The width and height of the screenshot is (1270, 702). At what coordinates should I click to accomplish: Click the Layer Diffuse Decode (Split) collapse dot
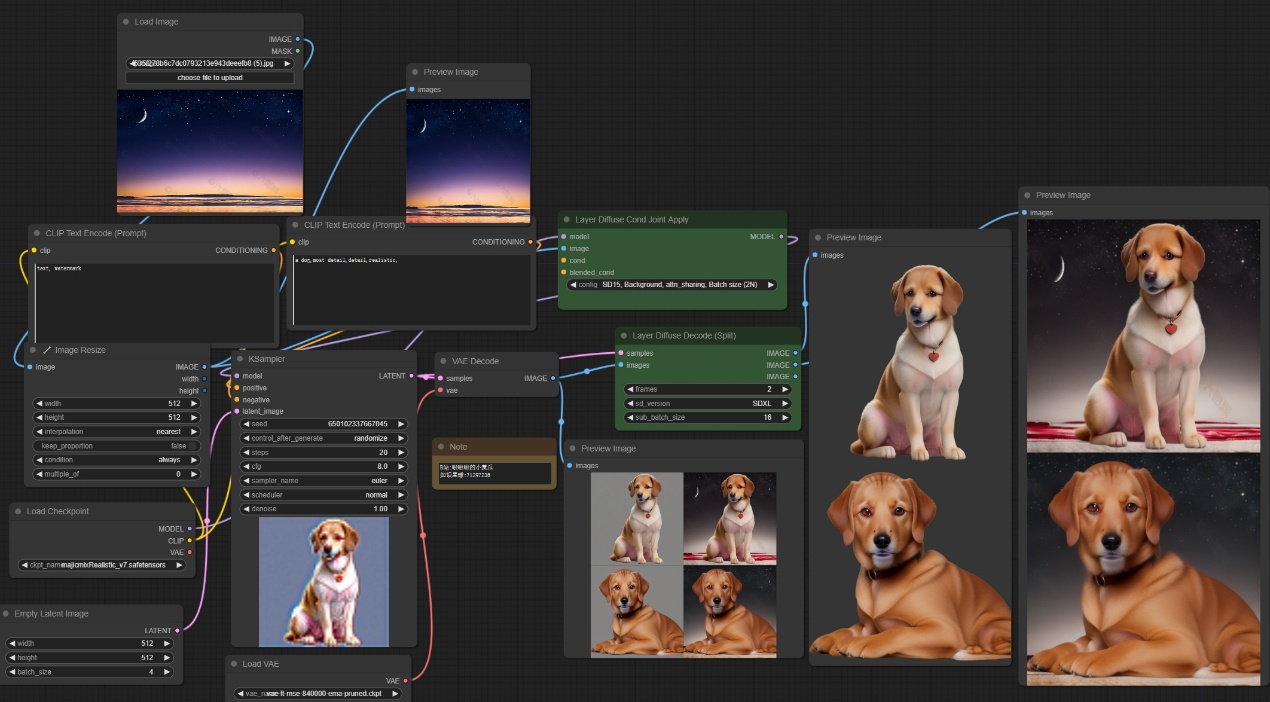[623, 336]
